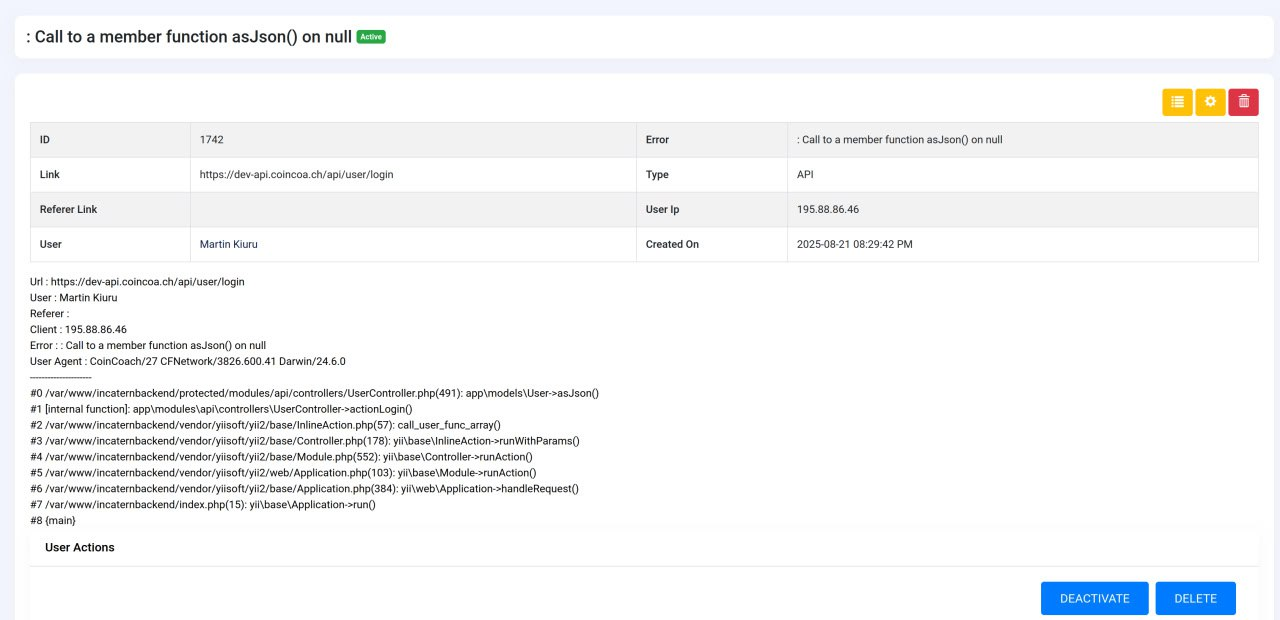Click the User Actions section header

pyautogui.click(x=80, y=548)
